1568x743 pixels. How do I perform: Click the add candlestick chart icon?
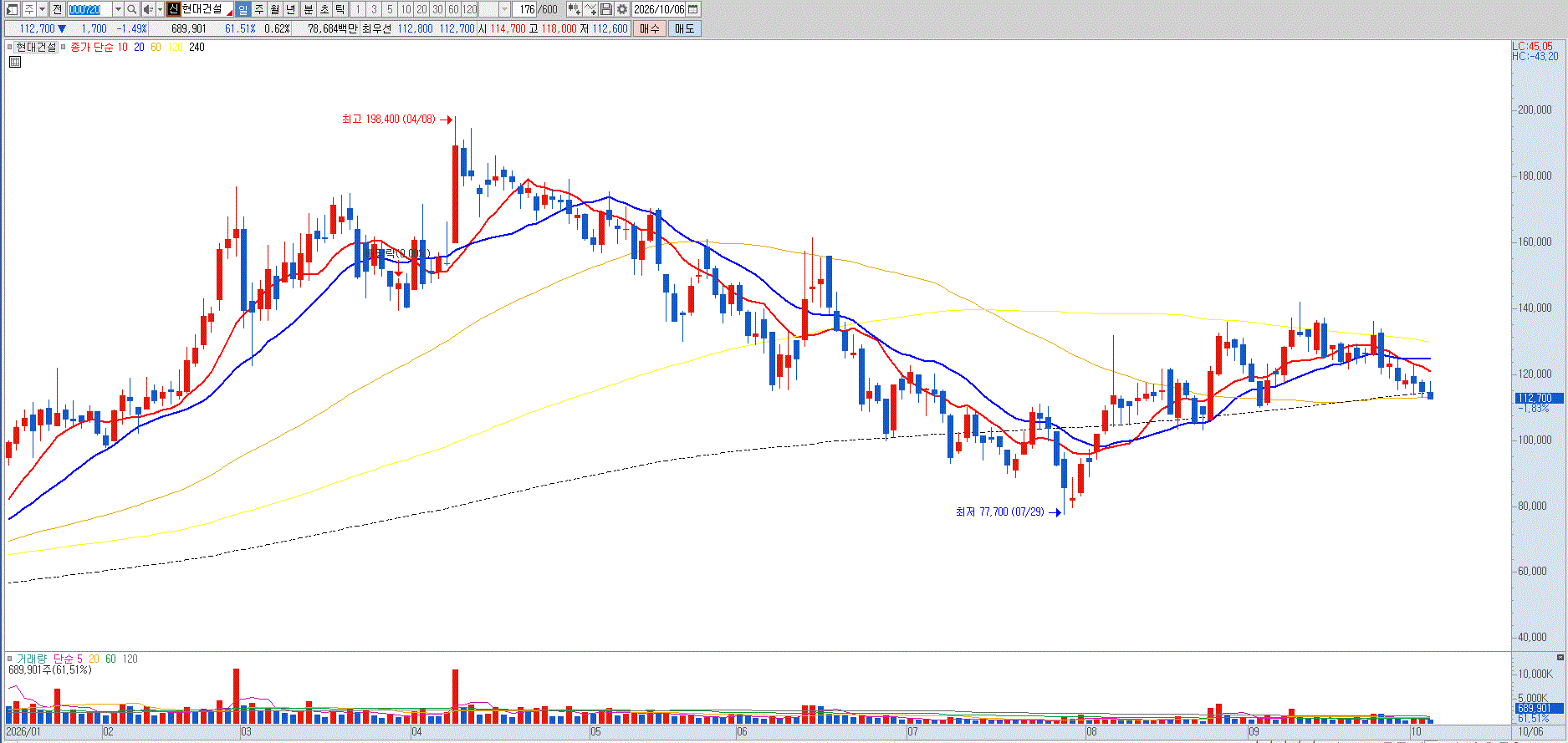point(574,9)
